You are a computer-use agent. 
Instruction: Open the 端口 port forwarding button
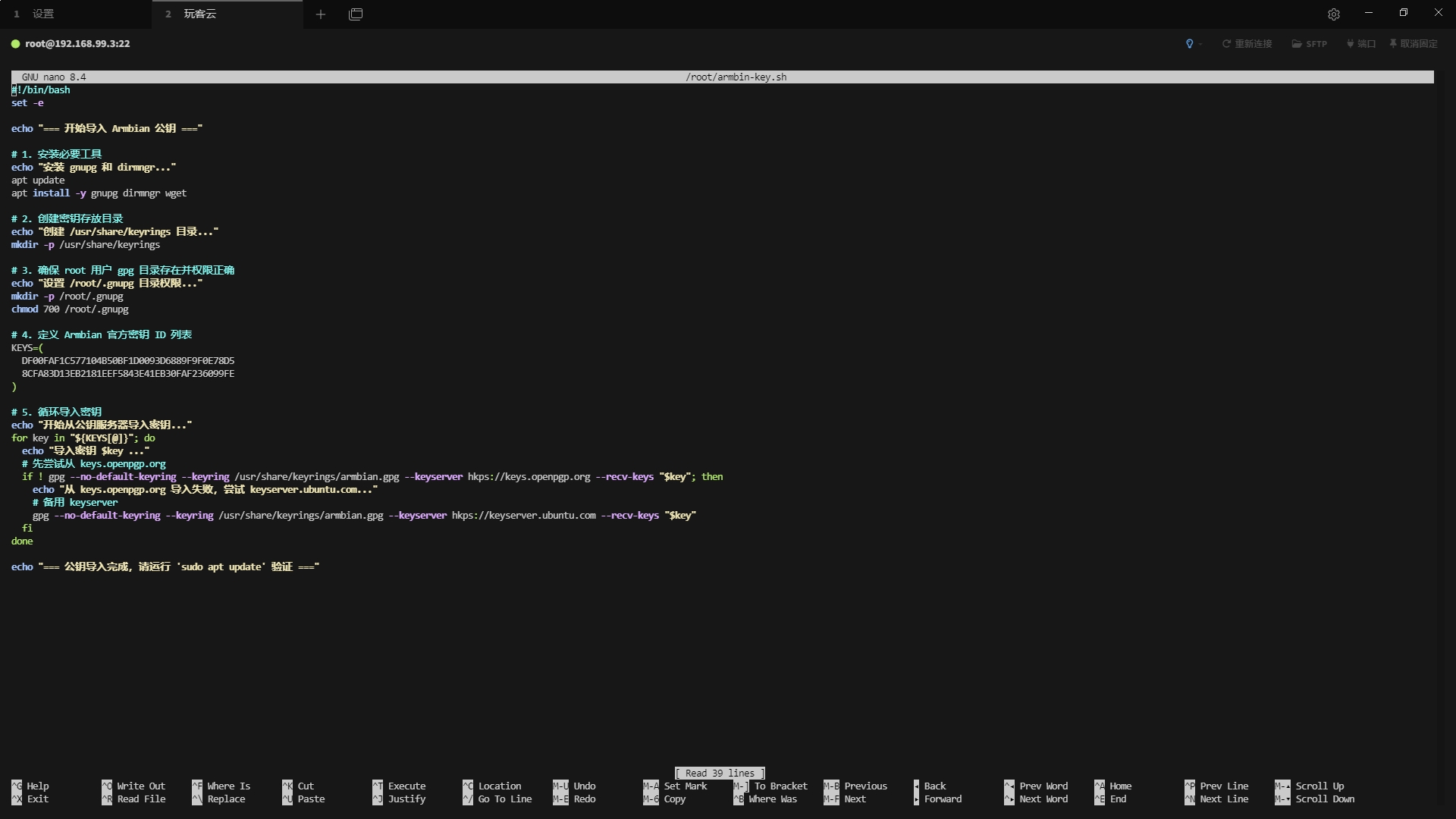tap(1361, 44)
